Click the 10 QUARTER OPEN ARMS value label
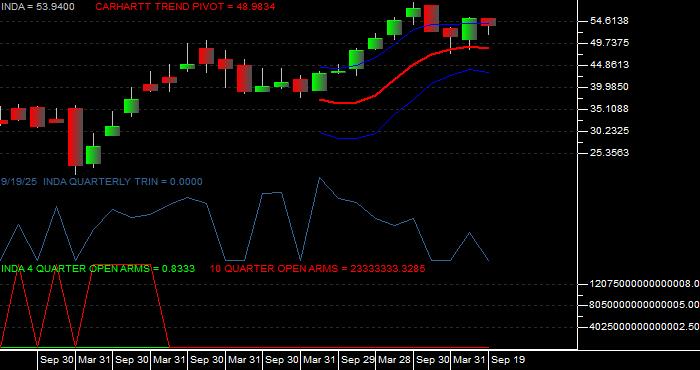This screenshot has height=370, width=700. [317, 269]
